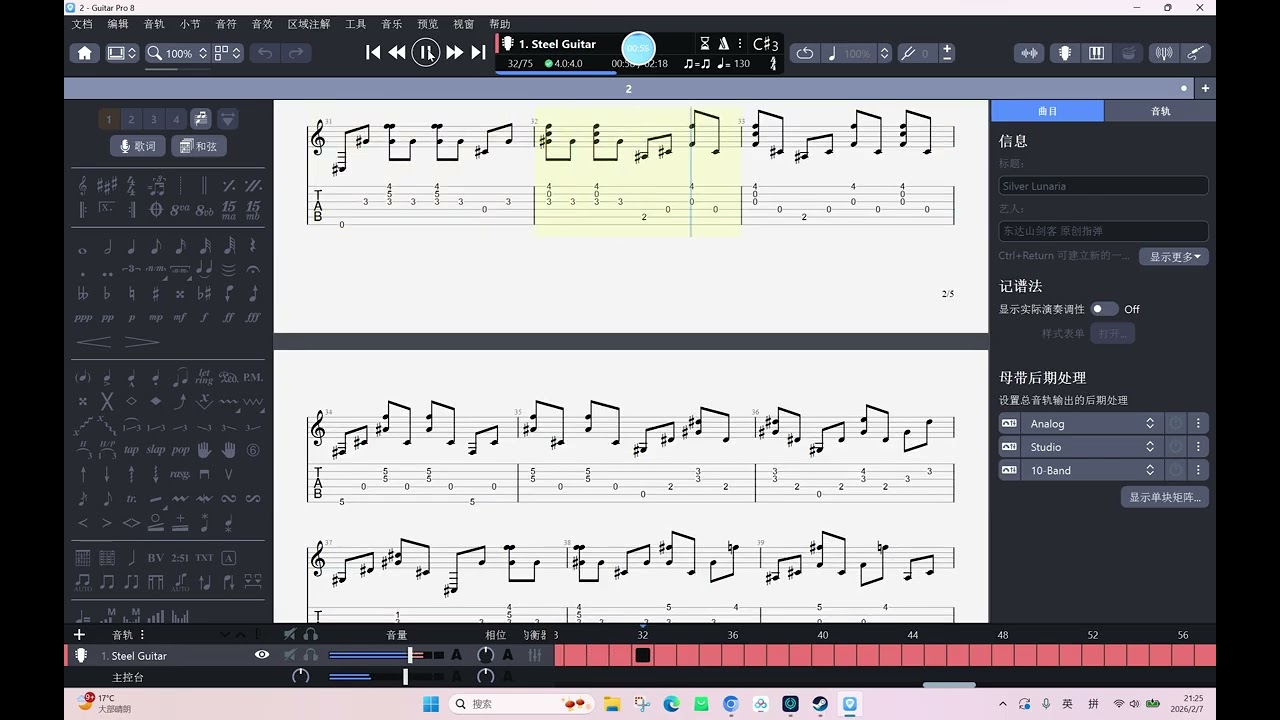Open the display mode dropdown
Viewport: 1280px width, 720px height.
click(122, 53)
